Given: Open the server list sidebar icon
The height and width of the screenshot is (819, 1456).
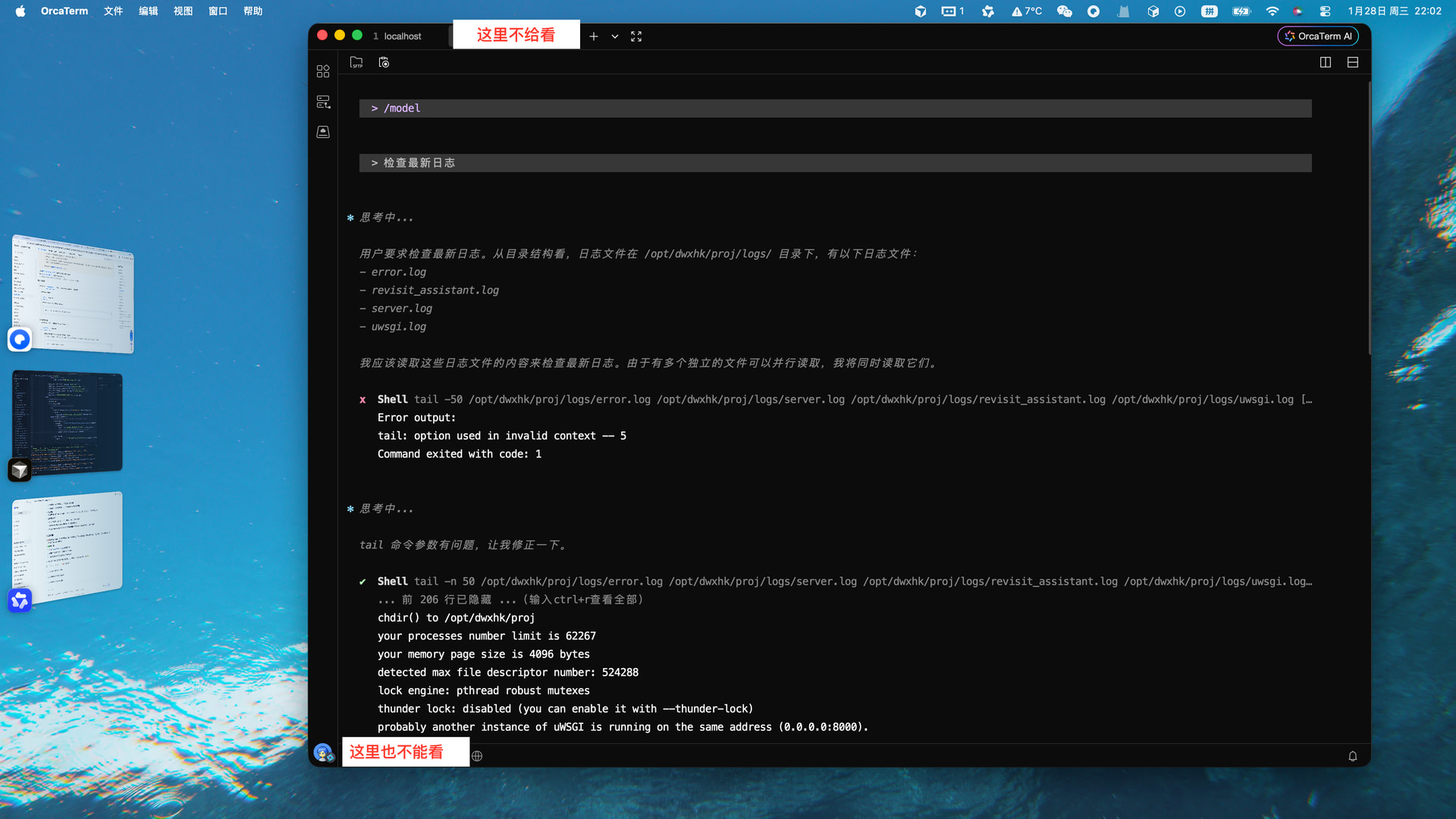Looking at the screenshot, I should coord(323,102).
